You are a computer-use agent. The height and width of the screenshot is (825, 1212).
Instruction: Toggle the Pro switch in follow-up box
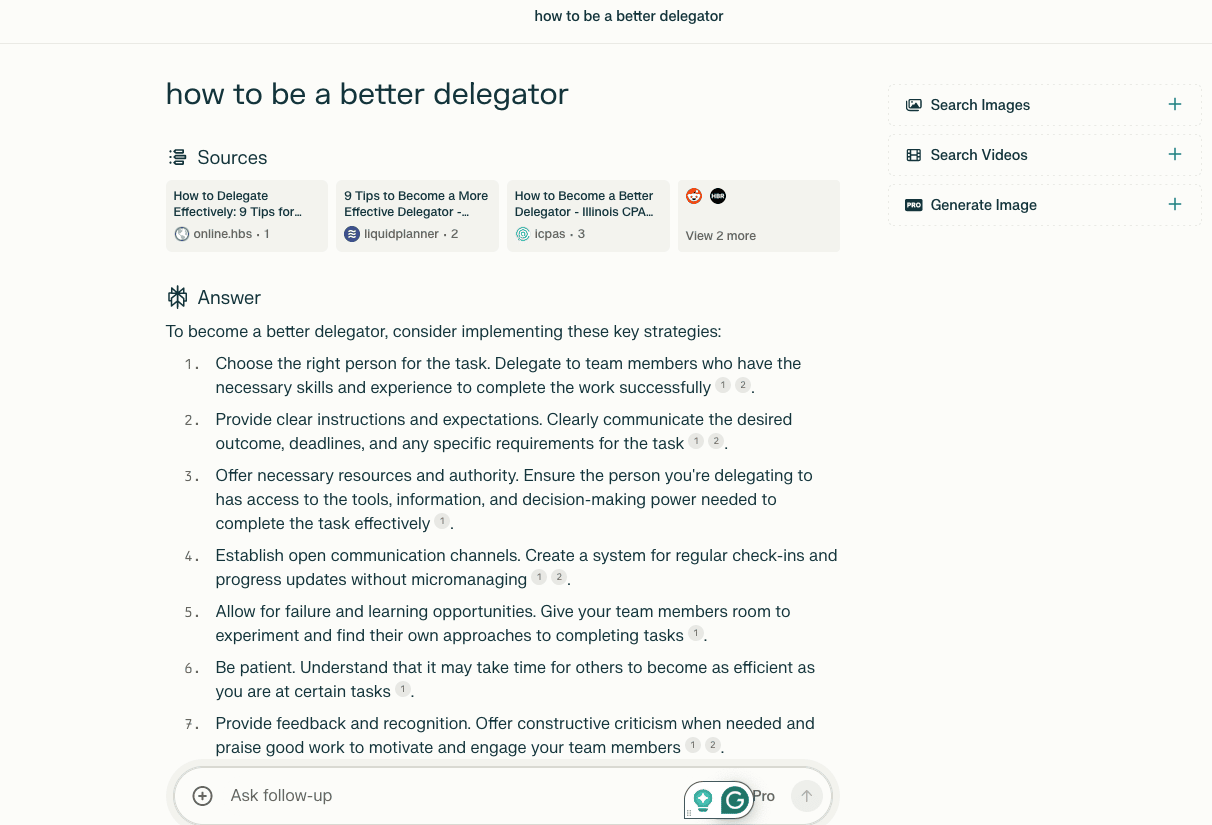point(763,796)
